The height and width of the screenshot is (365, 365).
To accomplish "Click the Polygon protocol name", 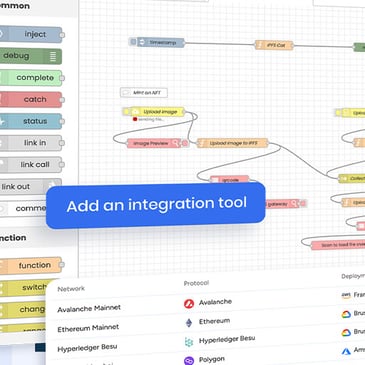I will pyautogui.click(x=212, y=360).
